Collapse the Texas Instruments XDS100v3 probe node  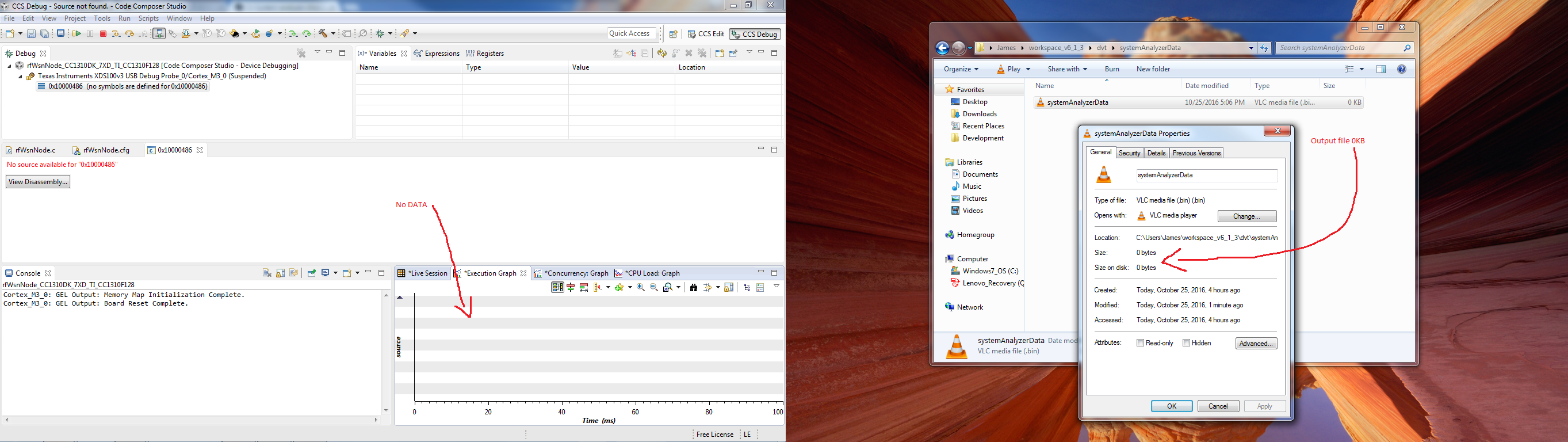21,77
